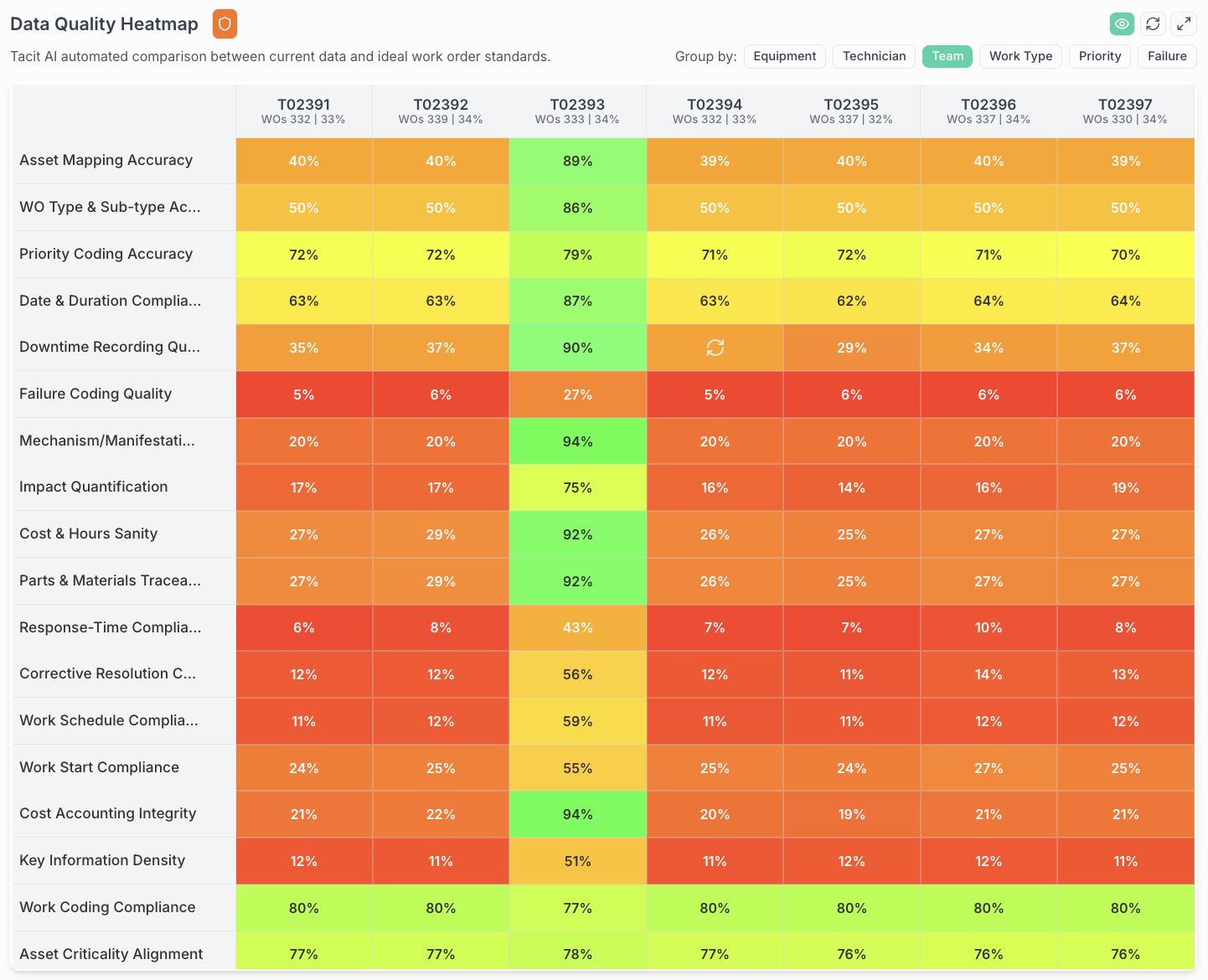This screenshot has height=980, width=1208.
Task: Switch grouping to Work Type
Action: pos(1020,56)
